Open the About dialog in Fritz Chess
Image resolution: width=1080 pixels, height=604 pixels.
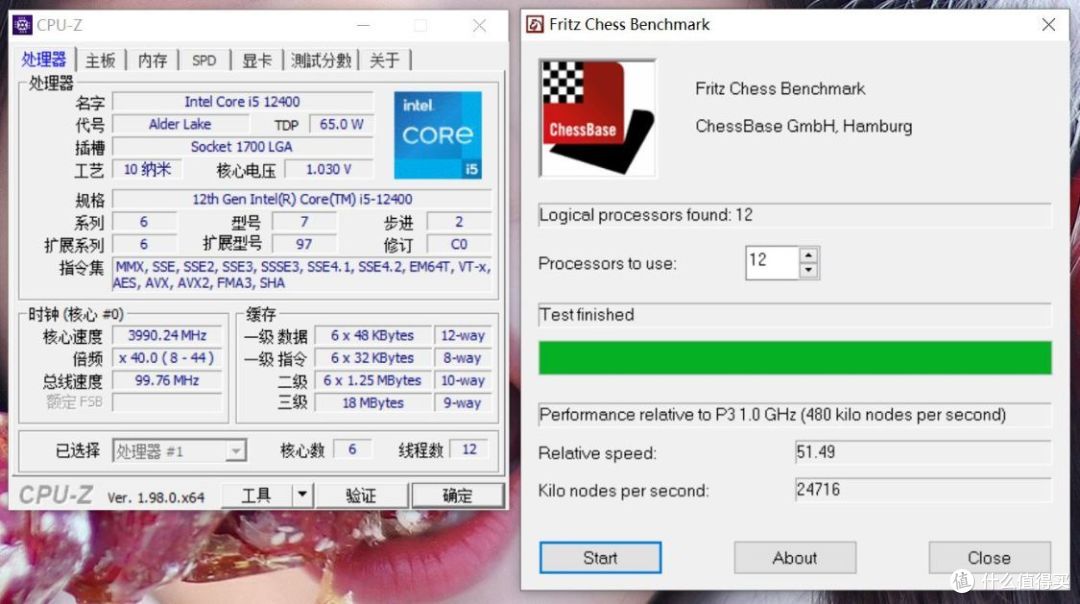[x=794, y=558]
